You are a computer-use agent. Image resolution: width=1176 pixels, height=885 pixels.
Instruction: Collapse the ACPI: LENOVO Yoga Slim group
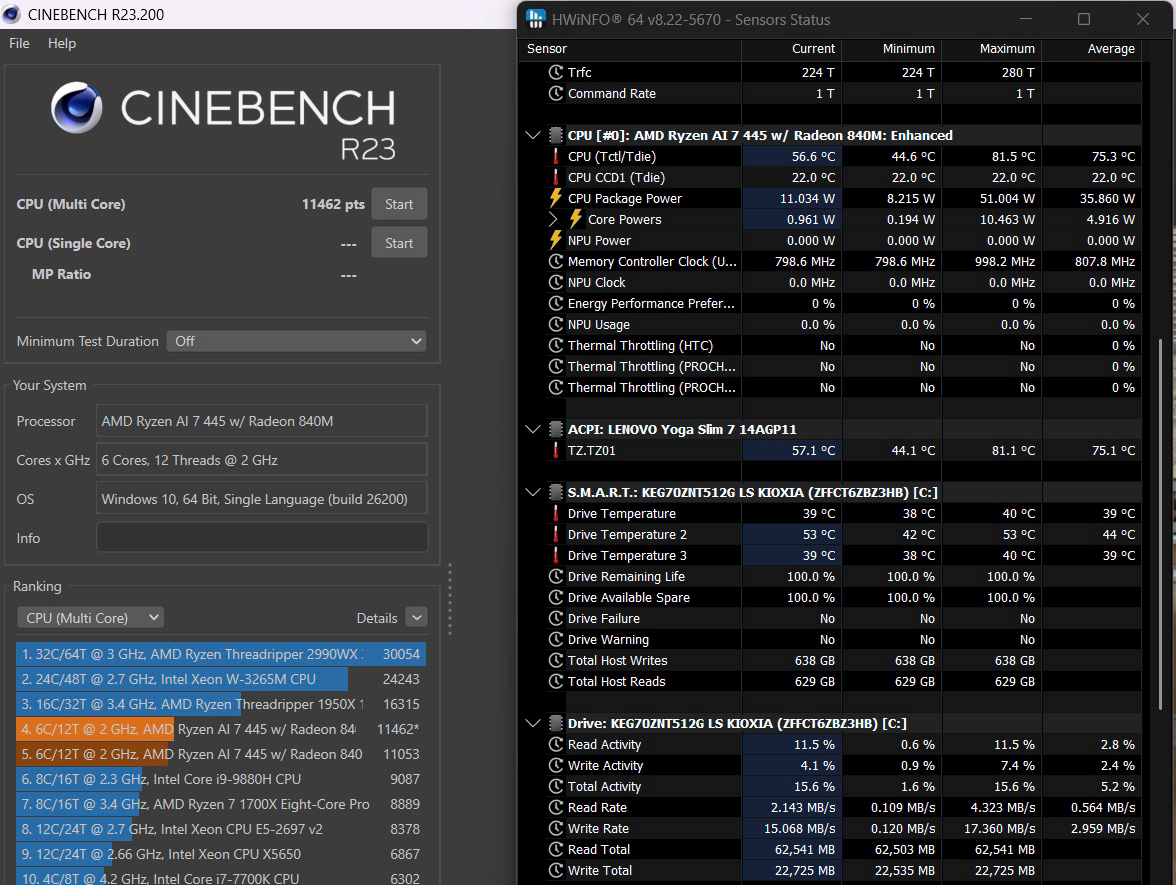pos(532,429)
